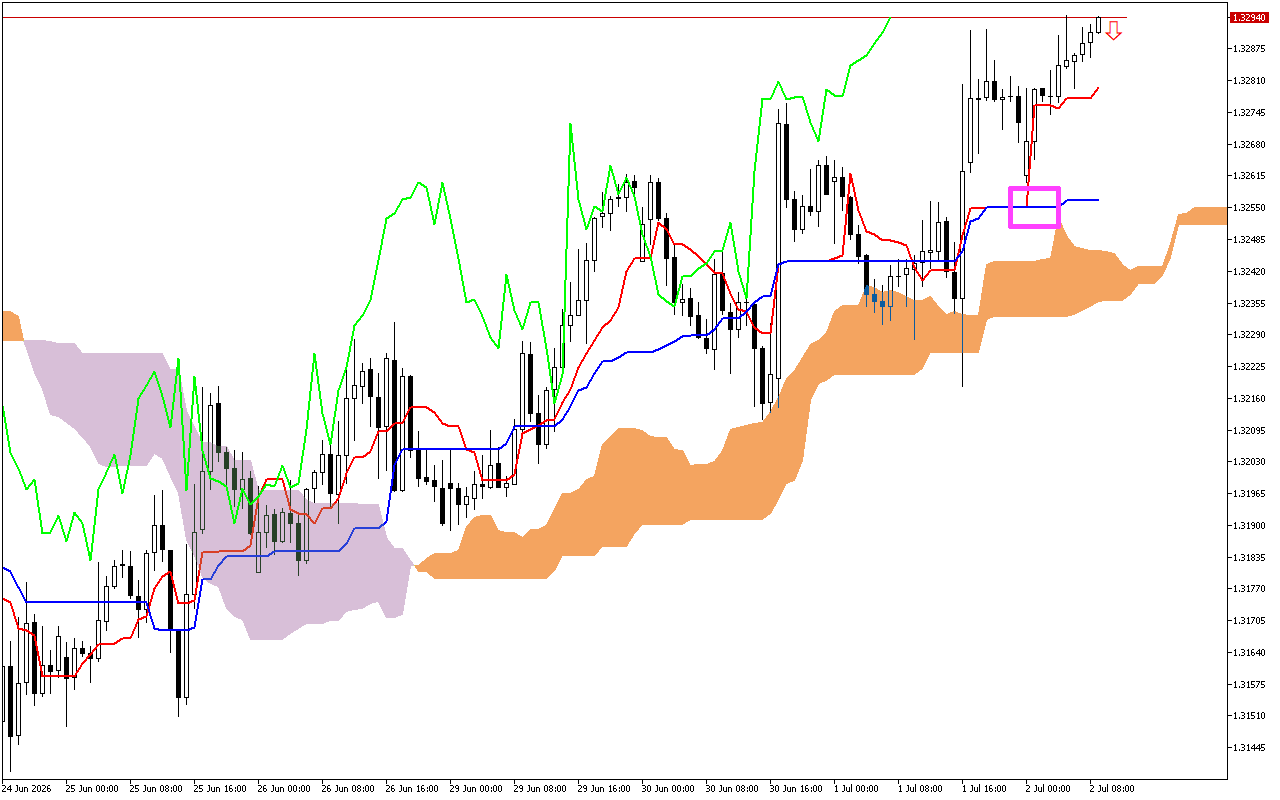
Task: Click the 24 Jun 2026 date label
Action: (27, 788)
